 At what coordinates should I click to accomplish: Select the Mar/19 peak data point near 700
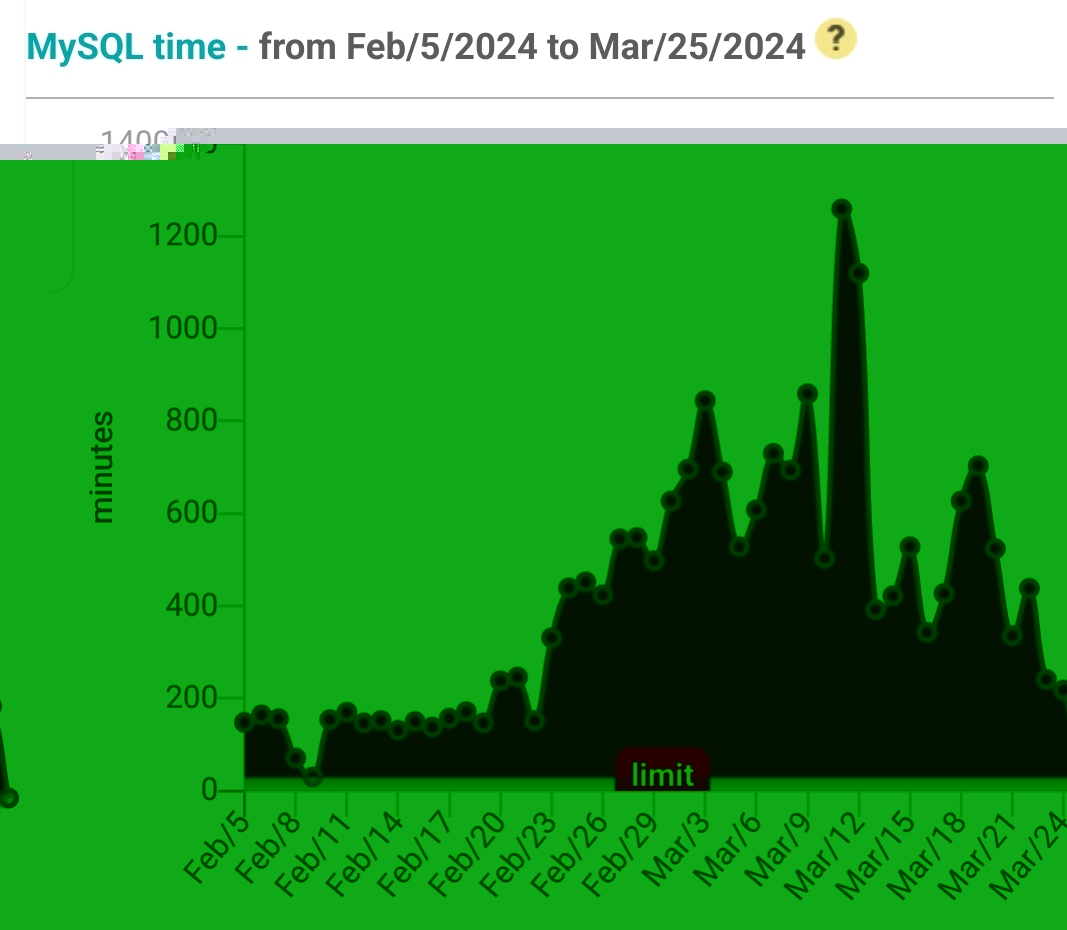click(978, 465)
